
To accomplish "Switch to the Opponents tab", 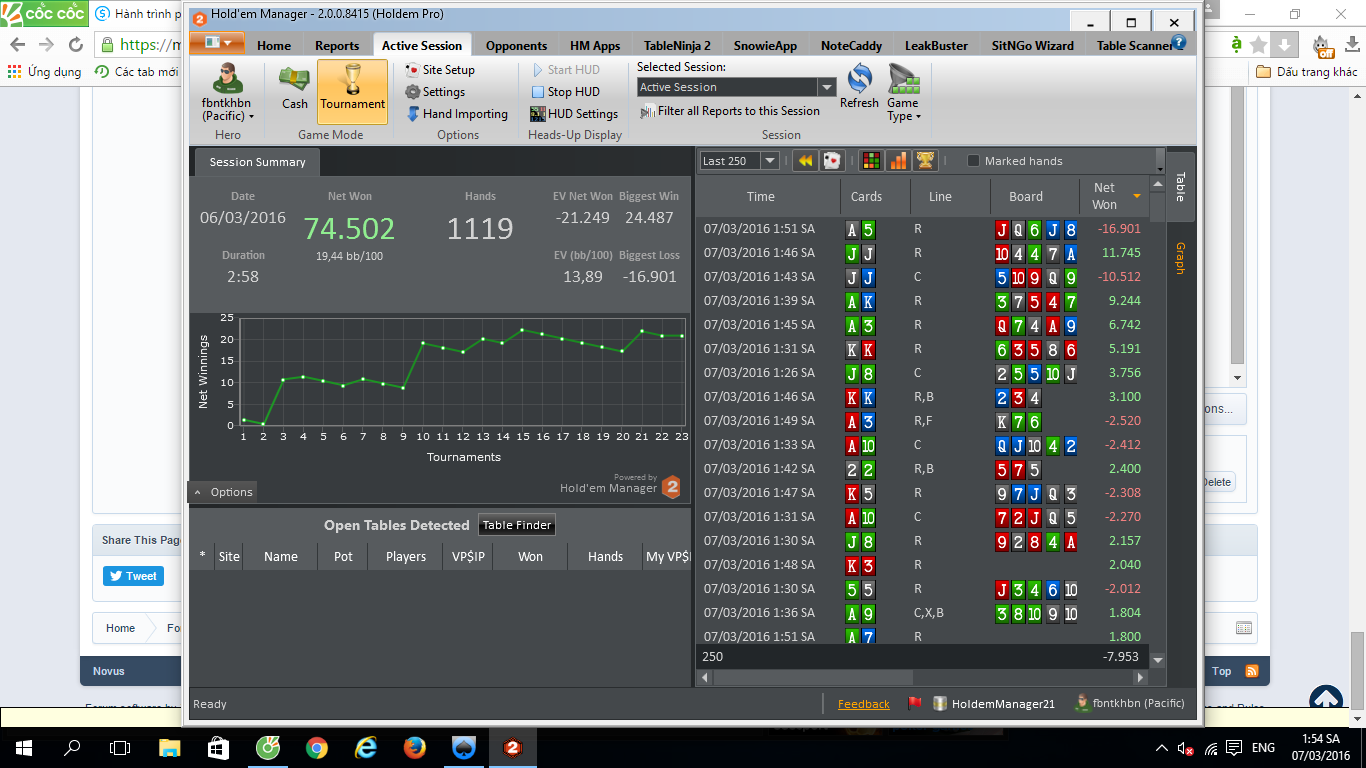I will click(x=516, y=45).
